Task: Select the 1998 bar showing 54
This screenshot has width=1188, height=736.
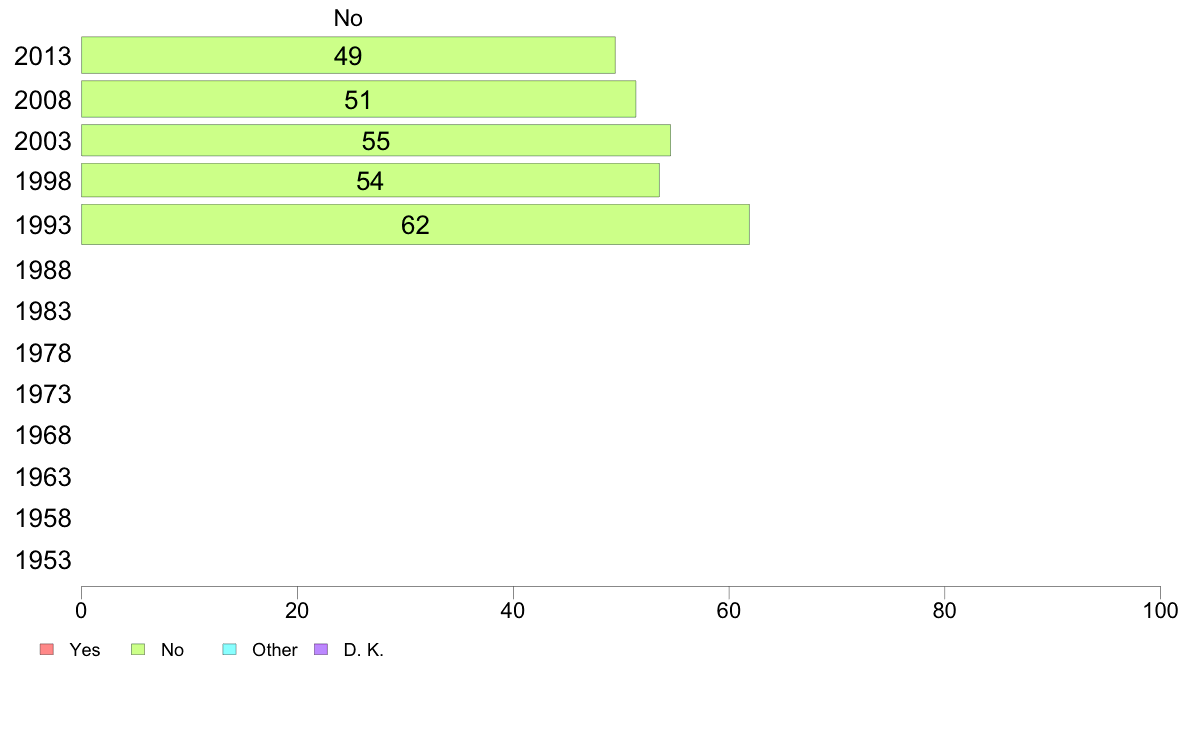Action: coord(370,180)
